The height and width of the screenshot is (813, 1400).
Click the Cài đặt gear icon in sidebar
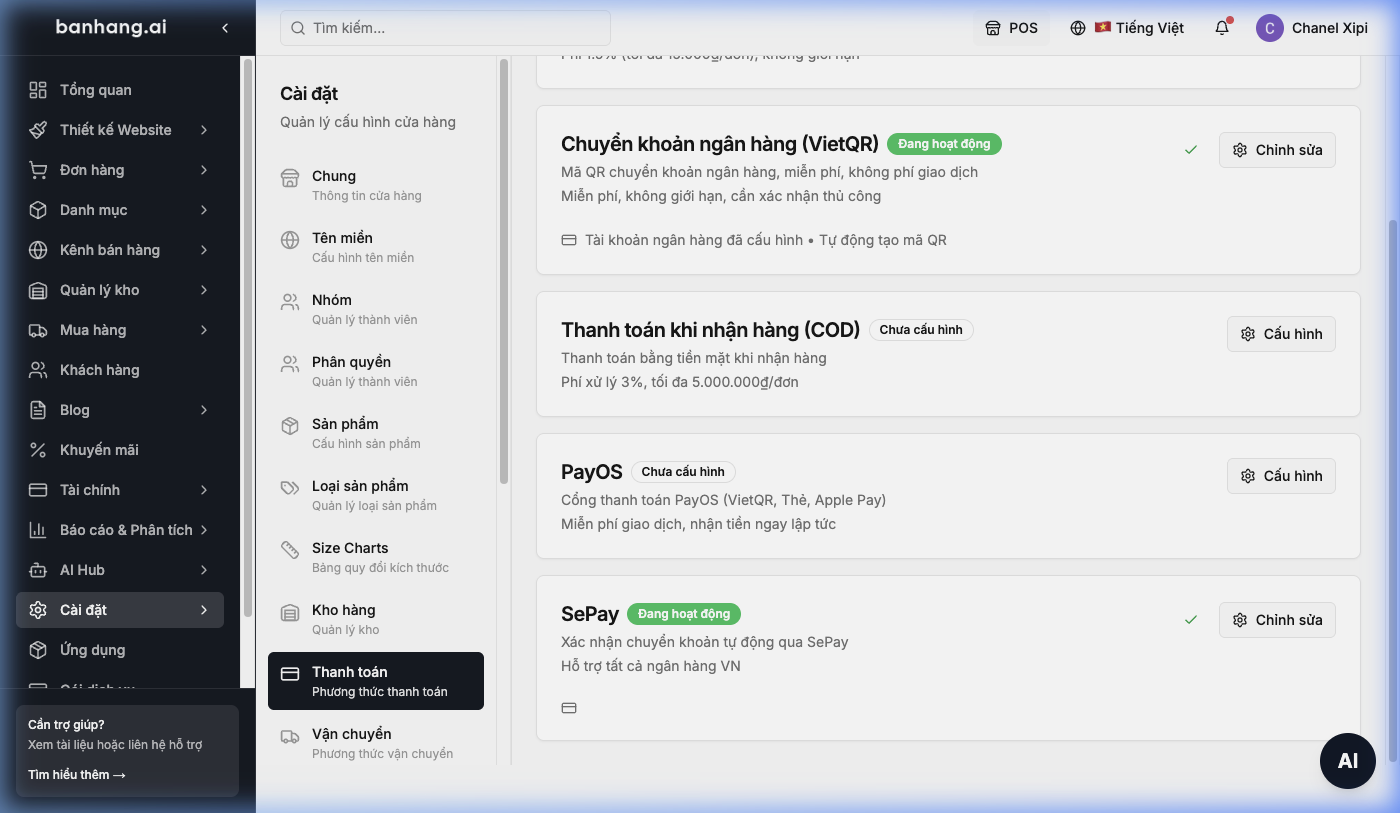coord(38,610)
